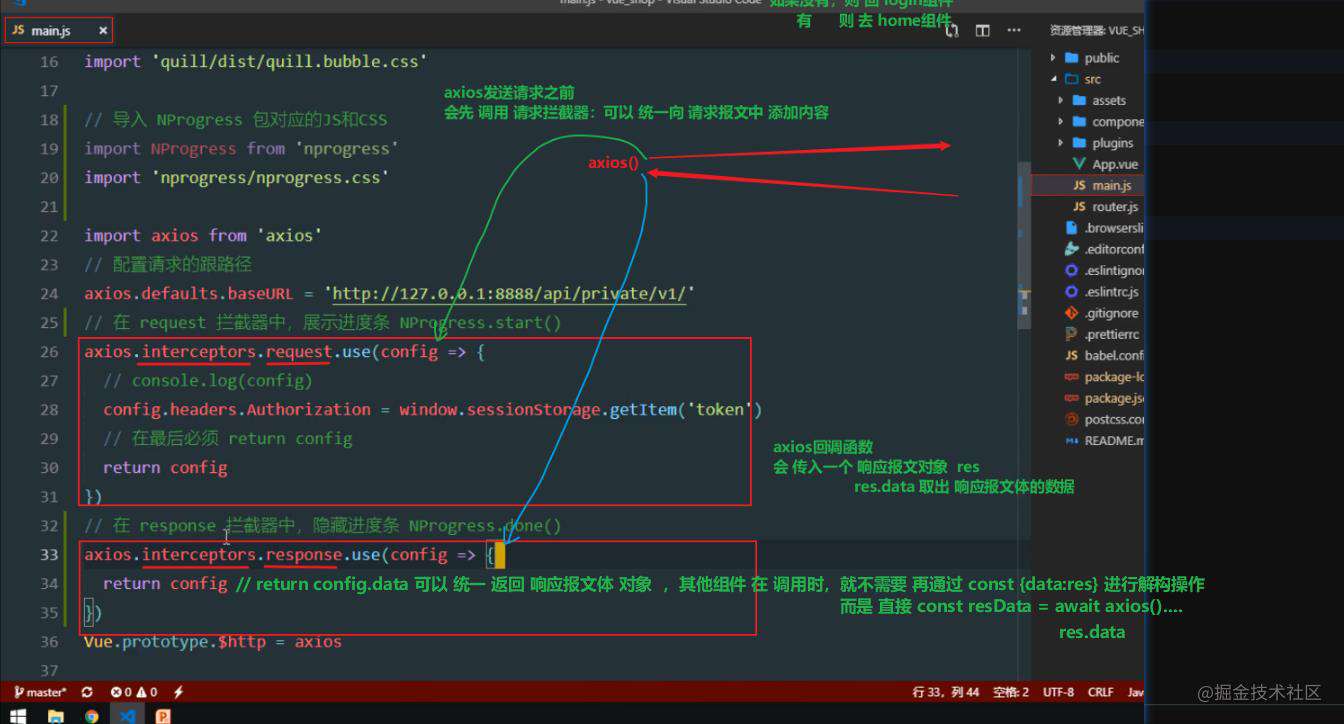Open the .prettierrc file
The image size is (1344, 724).
(1111, 334)
